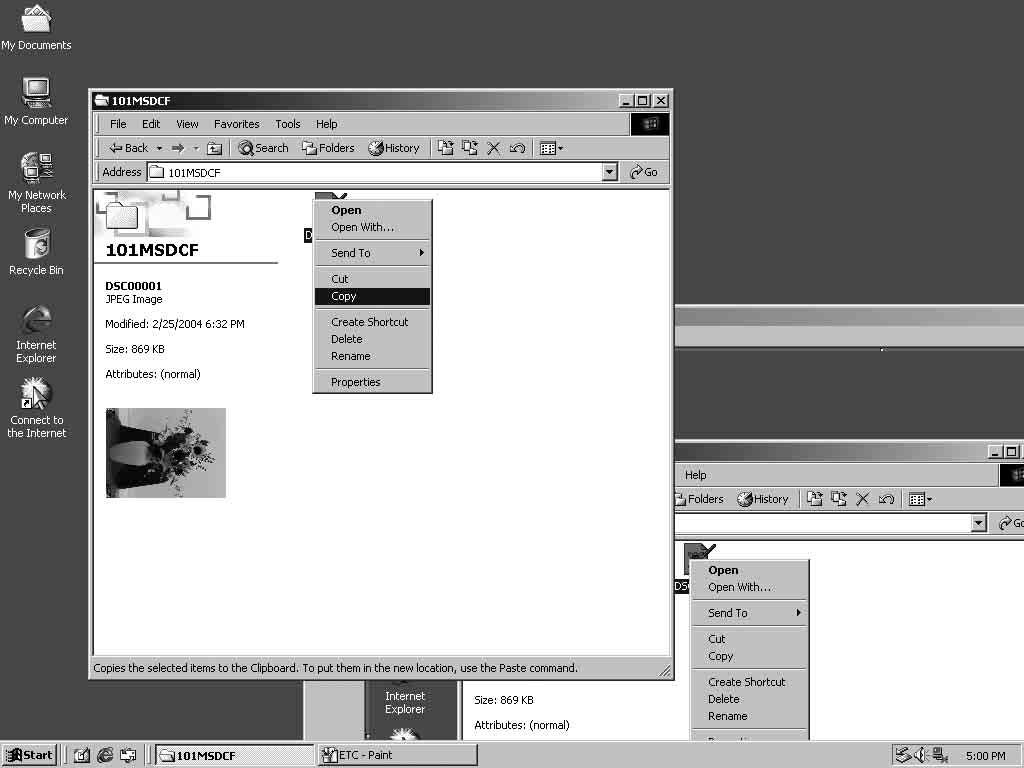Expand the Send To submenu in the menu containing Properties
1024x768 pixels.
click(372, 253)
